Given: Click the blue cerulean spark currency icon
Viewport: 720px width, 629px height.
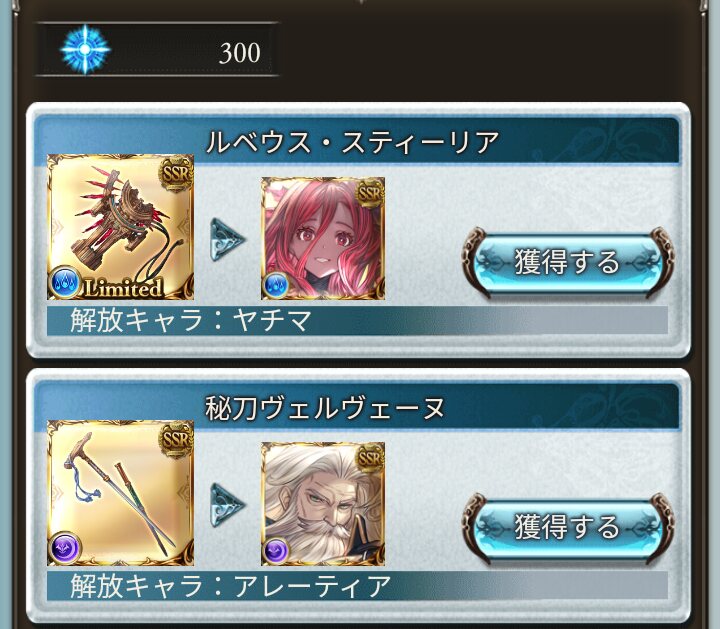Looking at the screenshot, I should click(85, 50).
